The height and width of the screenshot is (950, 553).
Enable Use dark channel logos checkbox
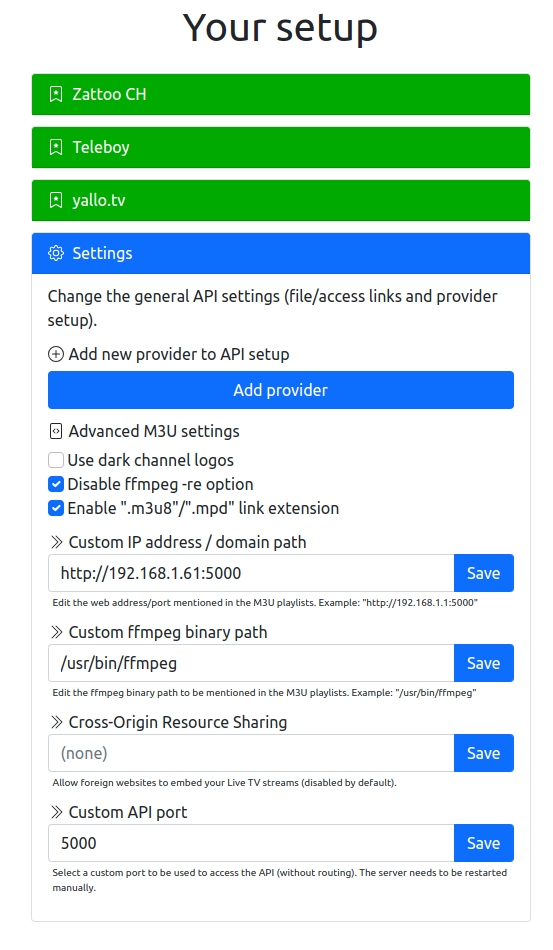(56, 460)
